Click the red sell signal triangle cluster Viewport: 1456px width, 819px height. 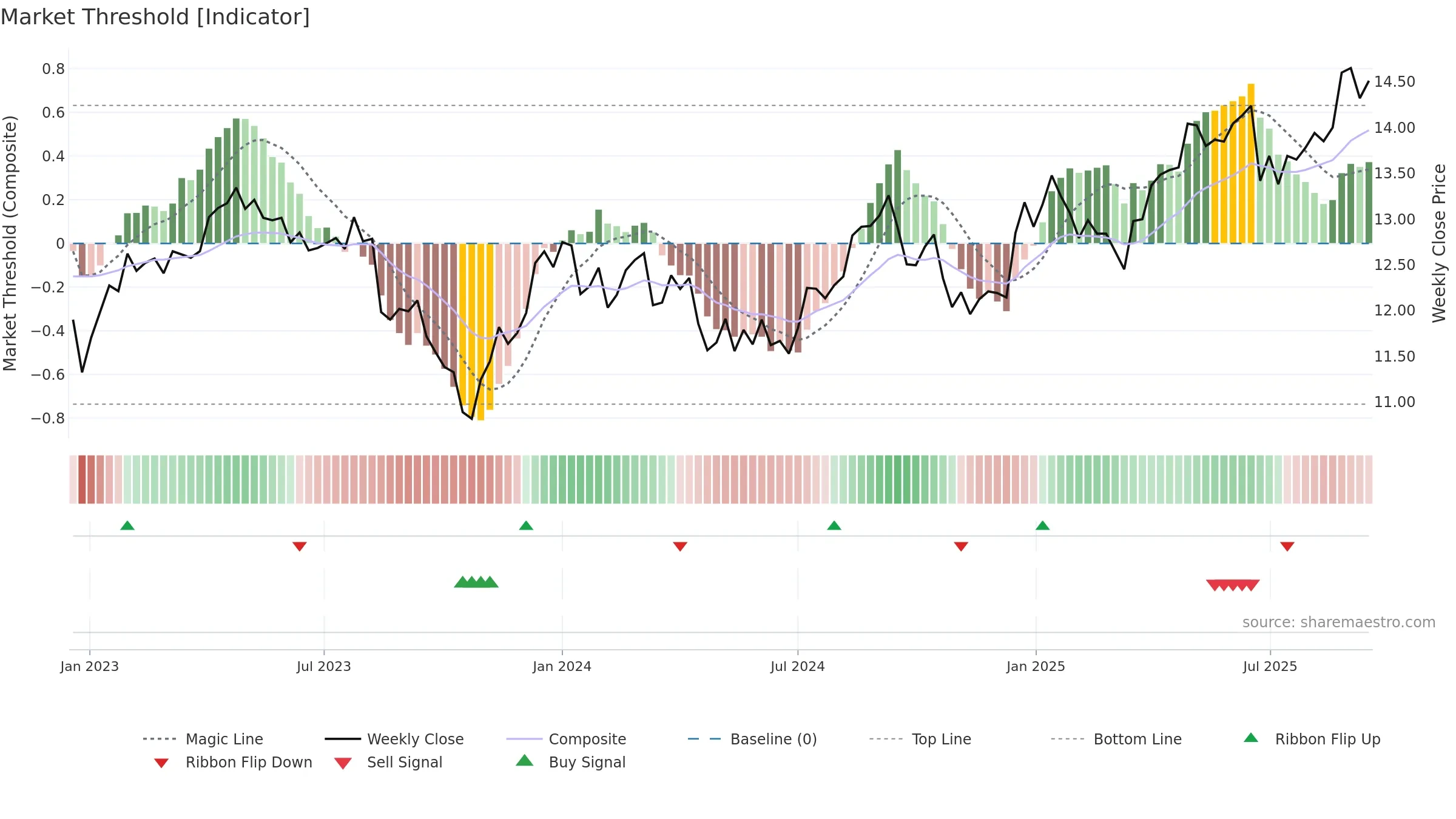(1233, 585)
